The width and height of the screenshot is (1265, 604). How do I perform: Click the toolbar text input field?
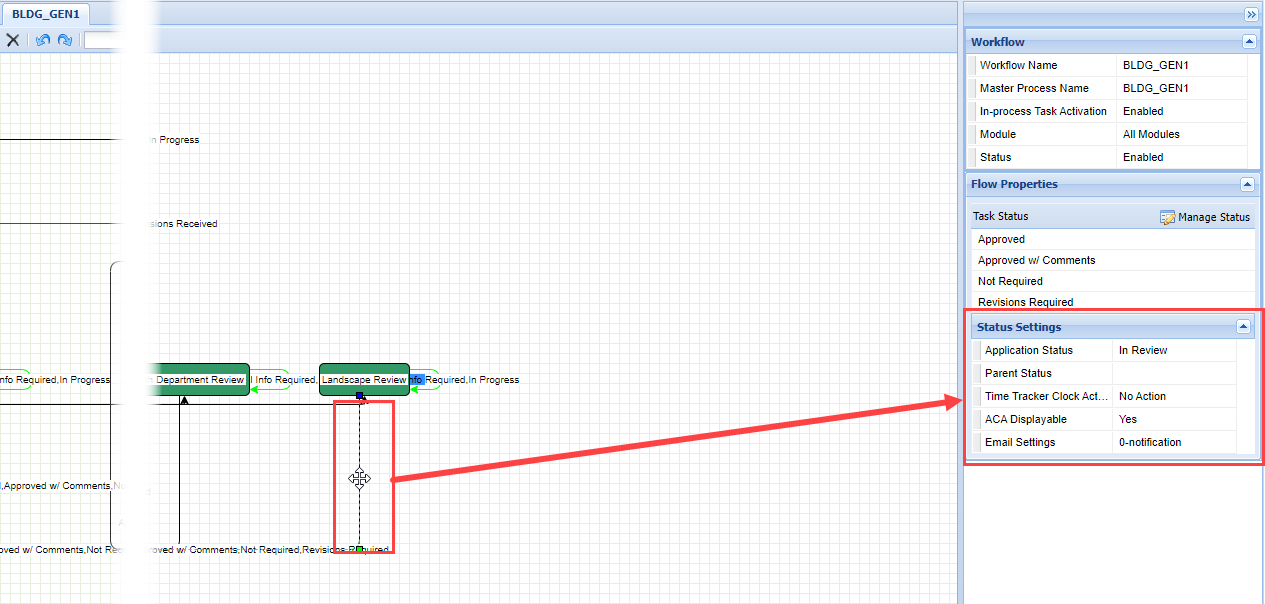(105, 40)
